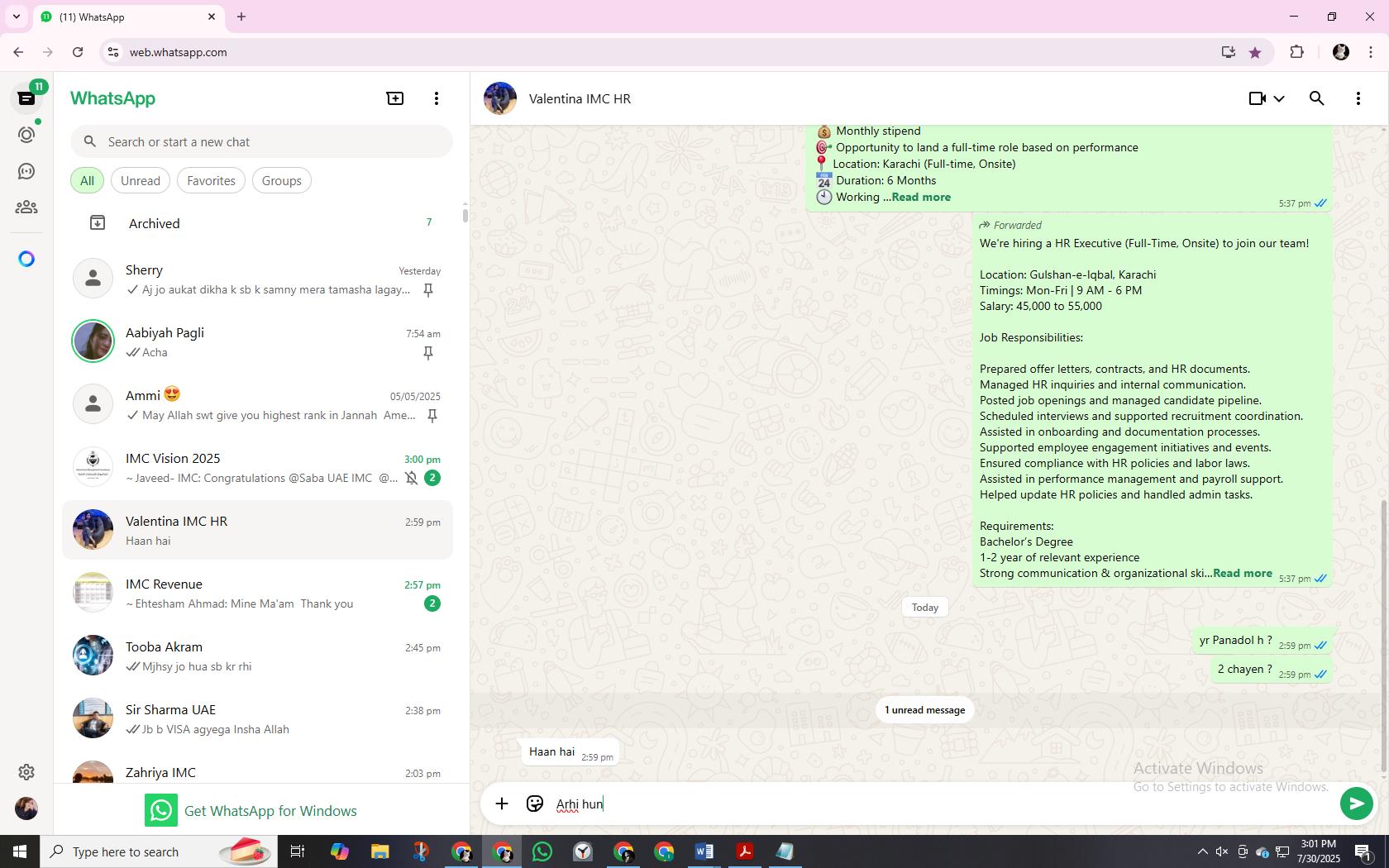This screenshot has width=1389, height=868.
Task: Click the bookmark star icon
Action: tap(1255, 52)
